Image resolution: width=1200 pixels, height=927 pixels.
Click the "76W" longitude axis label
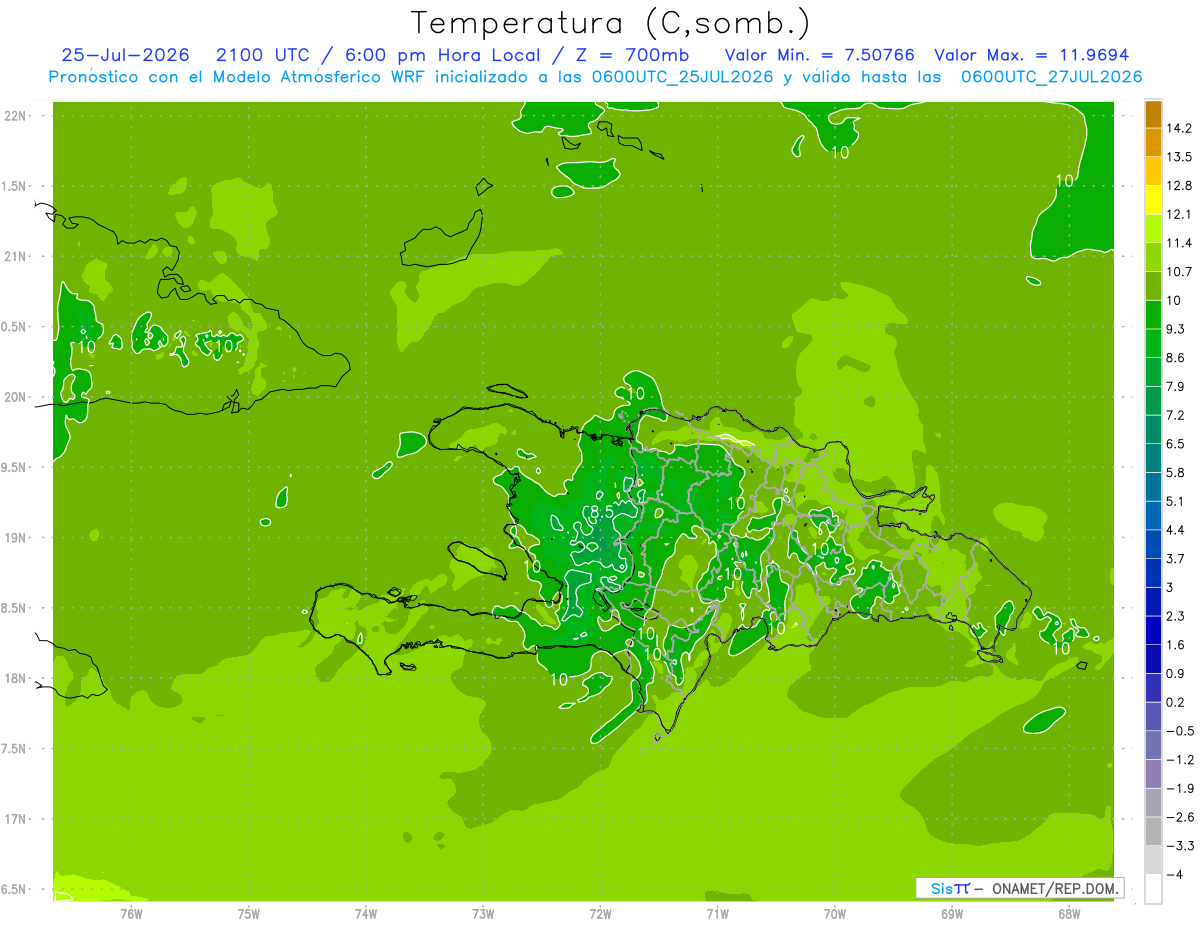point(132,914)
